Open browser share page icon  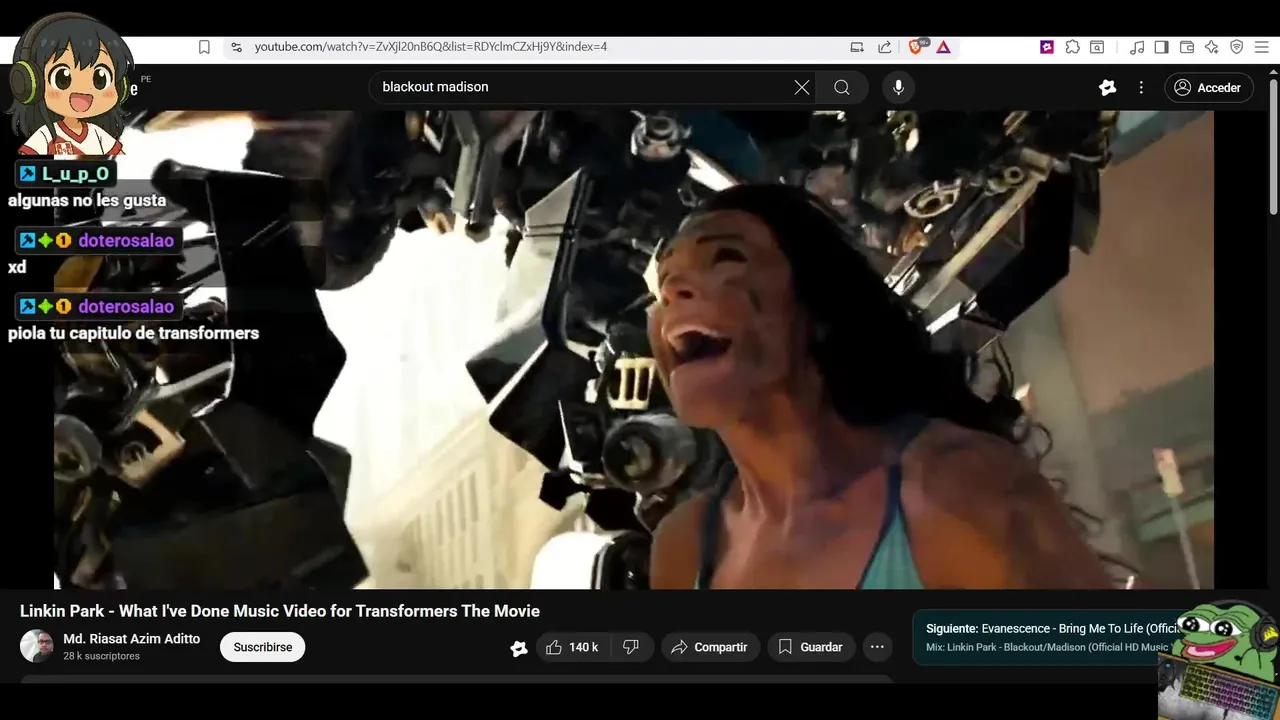tap(885, 47)
